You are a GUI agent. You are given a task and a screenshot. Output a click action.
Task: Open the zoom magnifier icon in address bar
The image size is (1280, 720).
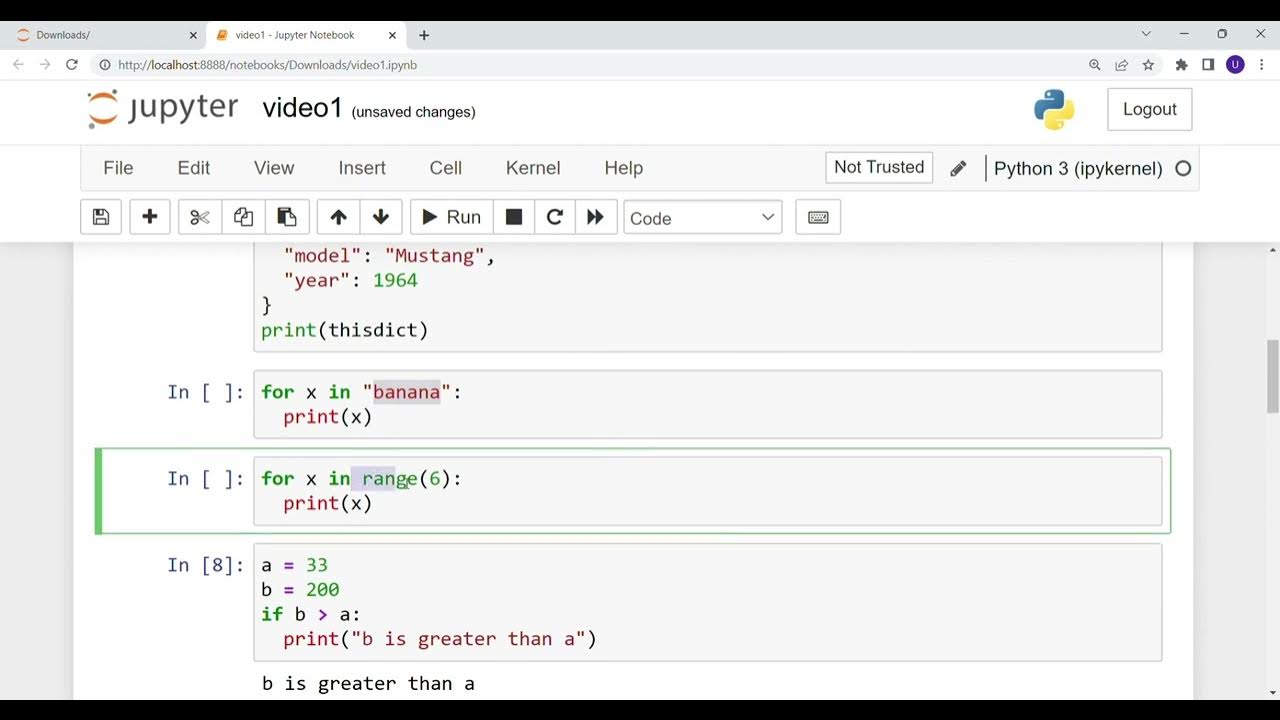[1095, 65]
